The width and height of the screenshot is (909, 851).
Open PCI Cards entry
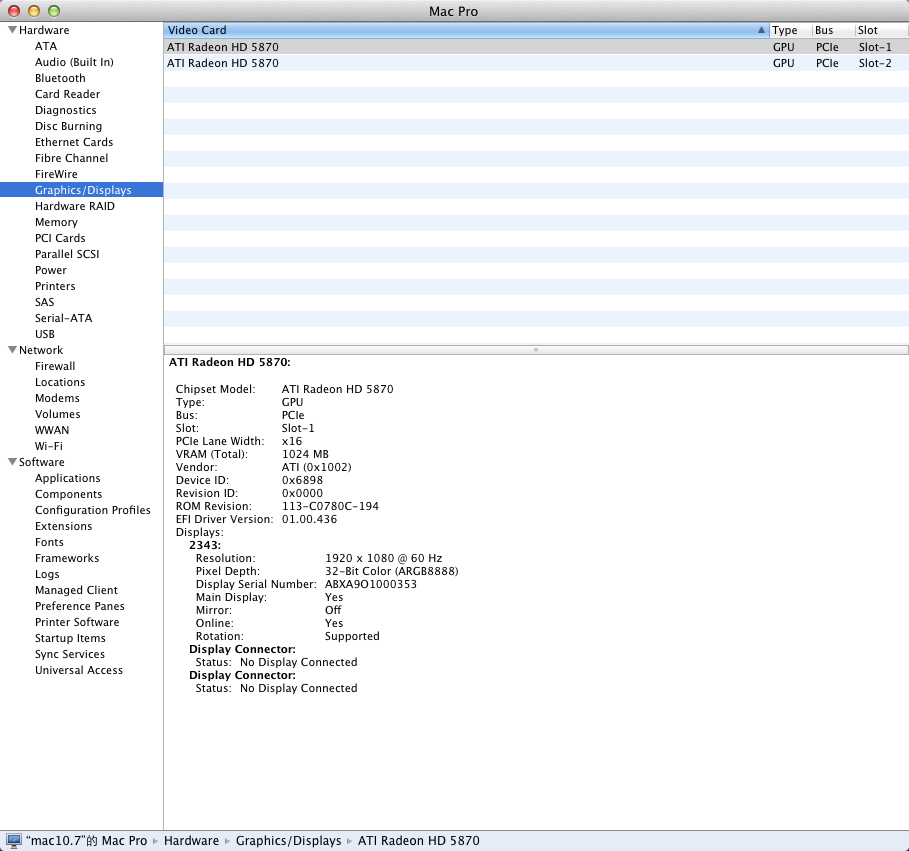60,238
